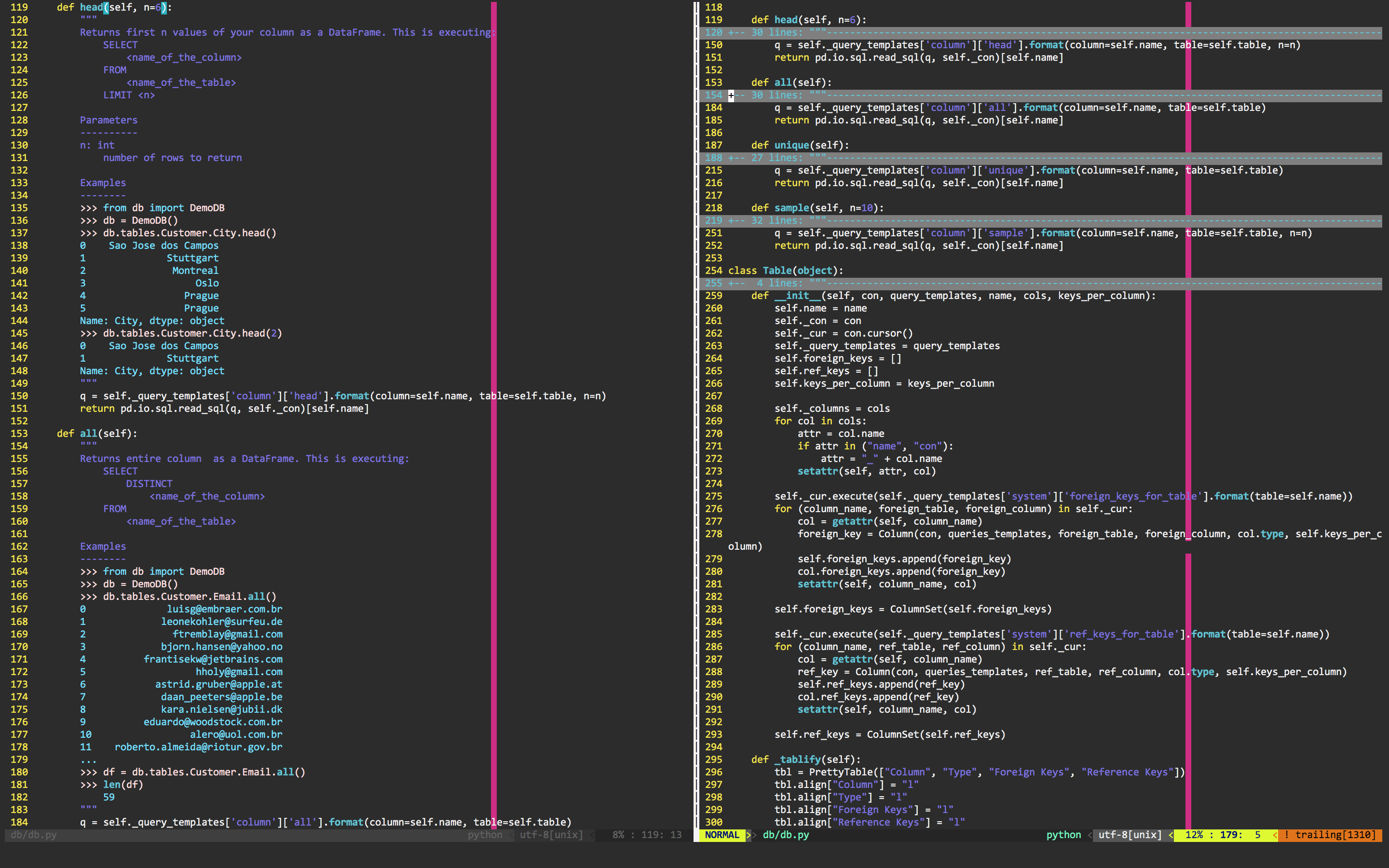Click the utf-8[unix] encoding segment in right pane
1389x868 pixels.
tap(1130, 835)
